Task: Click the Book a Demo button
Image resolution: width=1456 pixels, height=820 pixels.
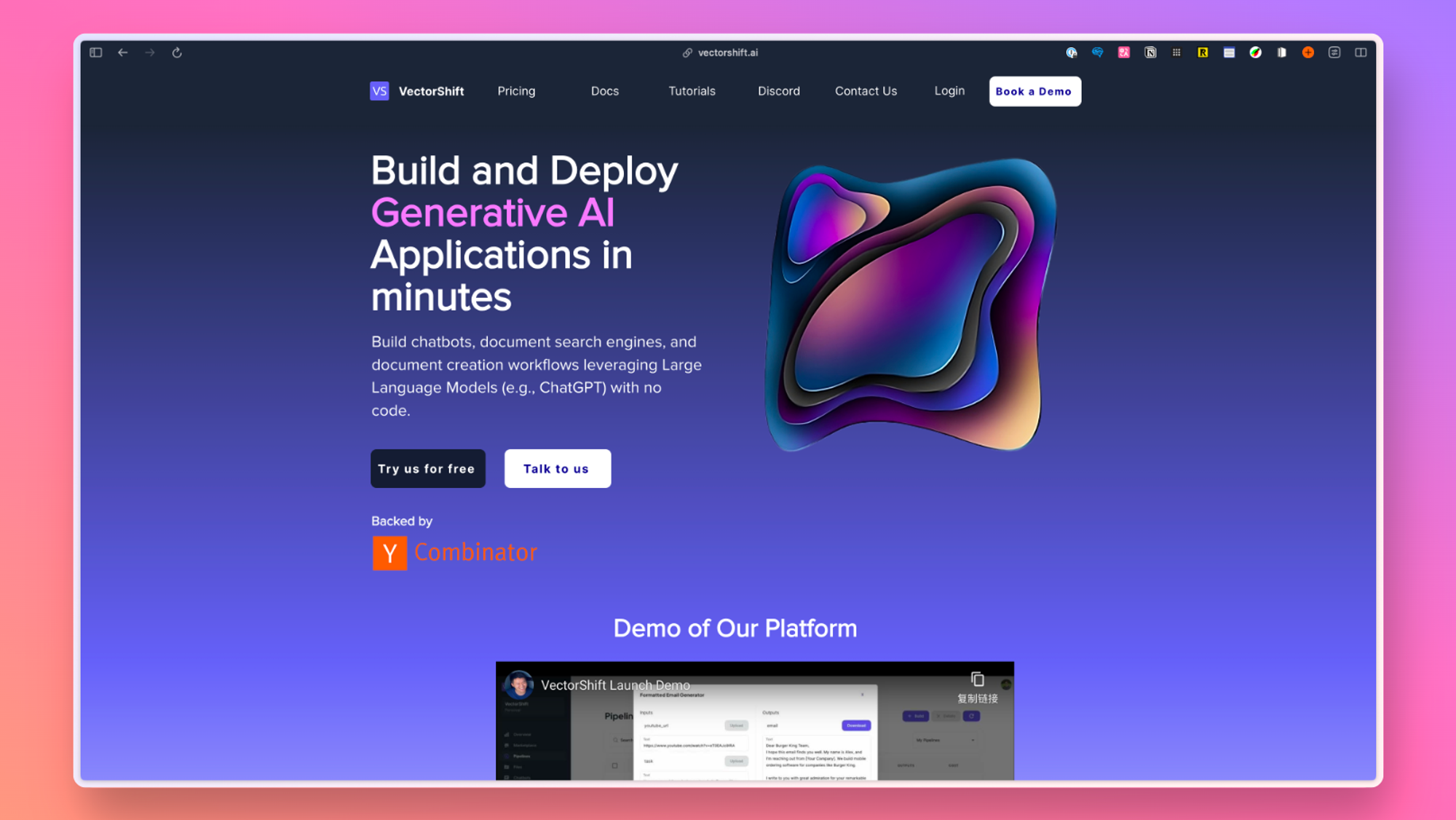Action: coord(1034,91)
